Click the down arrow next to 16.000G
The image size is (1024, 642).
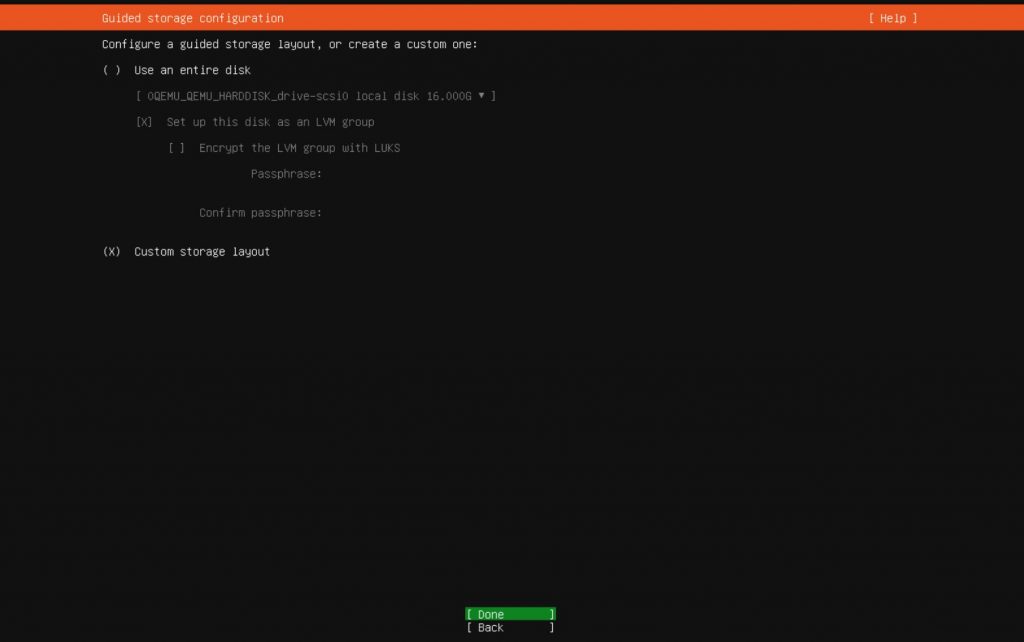pos(481,96)
